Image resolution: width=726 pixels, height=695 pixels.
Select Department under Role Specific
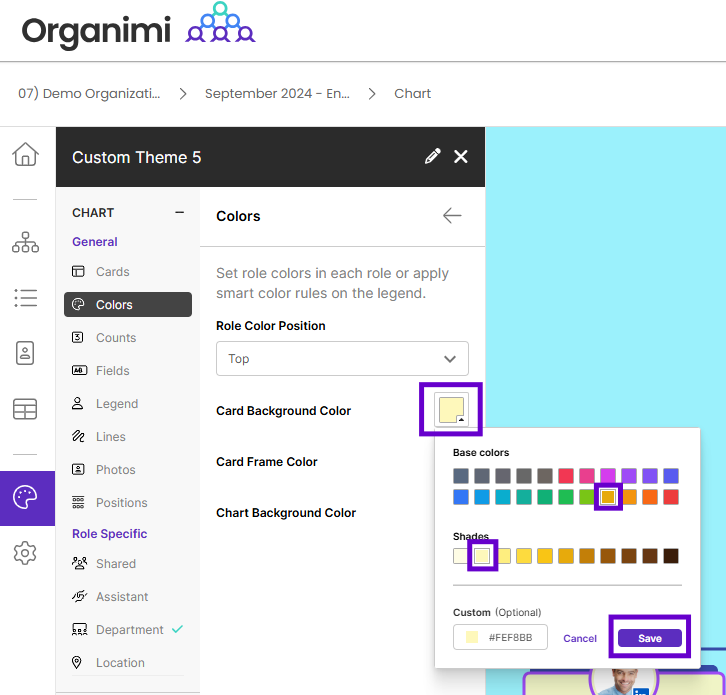click(129, 630)
